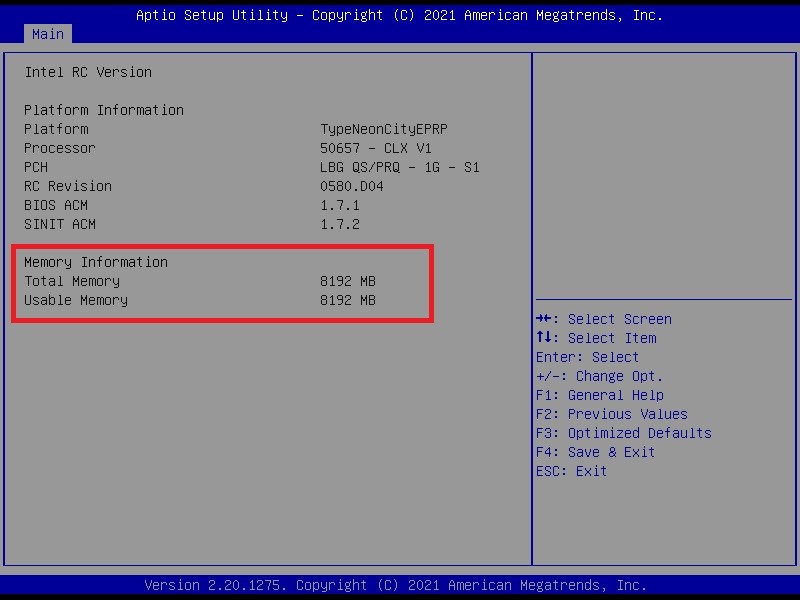Click the F1: General Help hint

(600, 395)
